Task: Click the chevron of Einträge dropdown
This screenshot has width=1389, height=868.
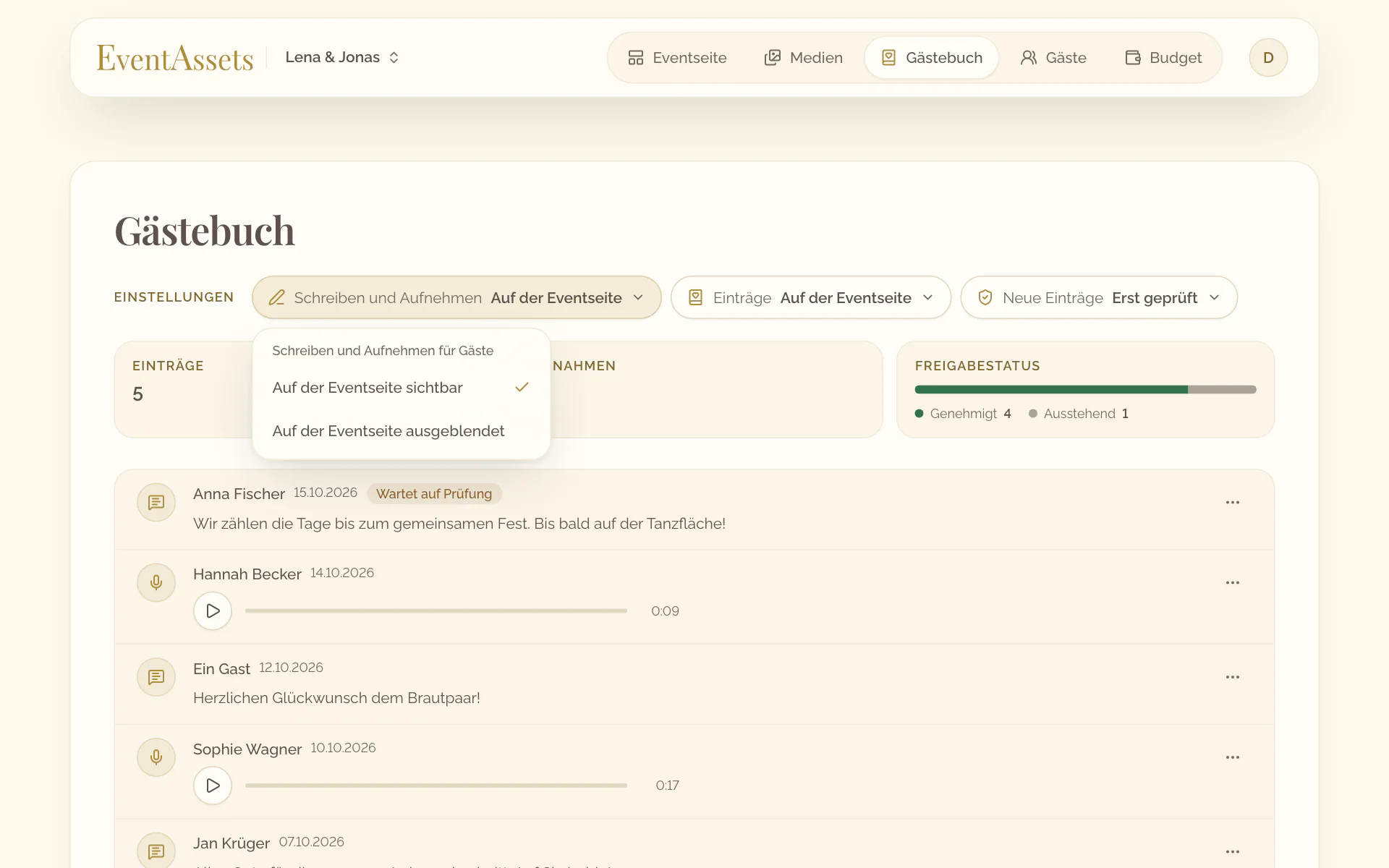Action: click(927, 297)
